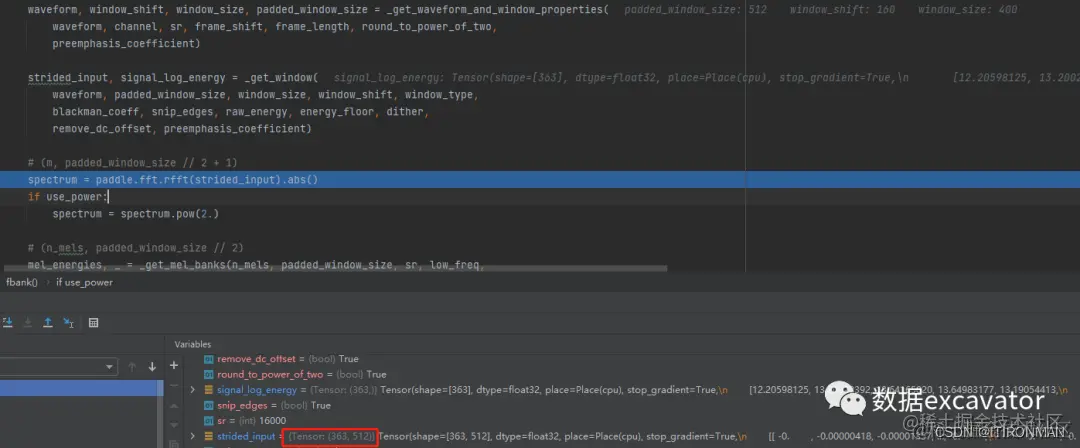Click the 'preemphasis_coefficient)' line under round_to_power_of_two
1080x448 pixels.
(x=126, y=43)
